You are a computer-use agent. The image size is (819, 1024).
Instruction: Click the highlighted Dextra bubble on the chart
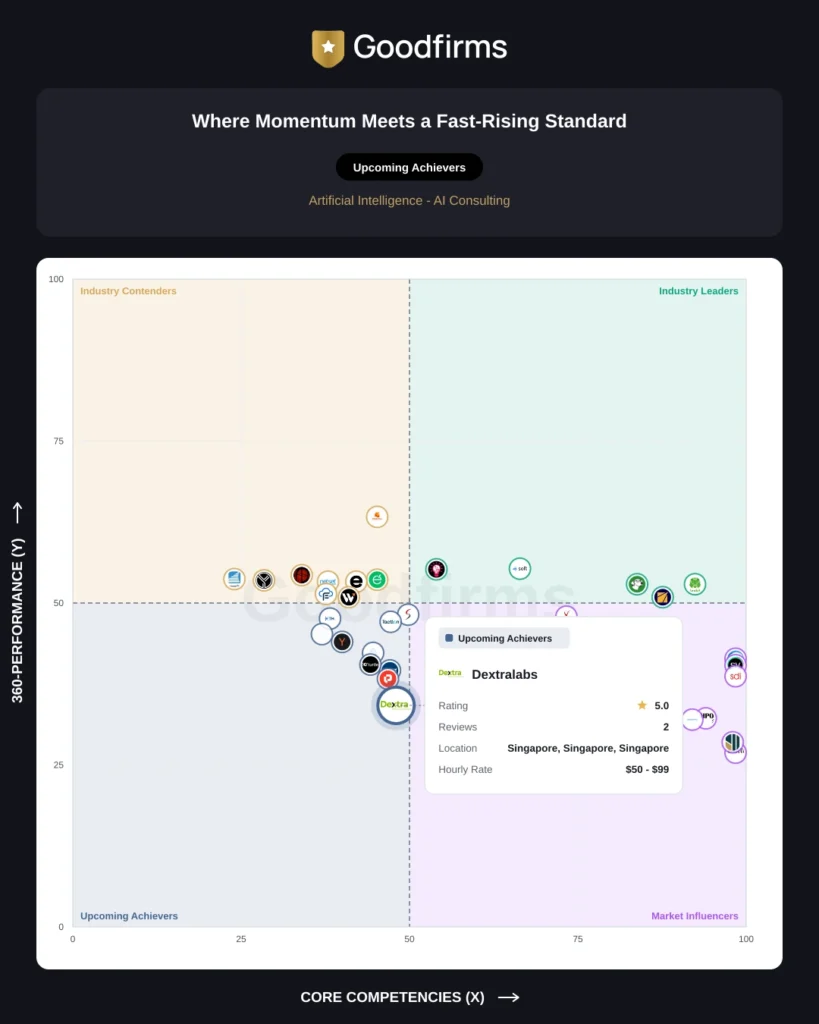[x=395, y=705]
